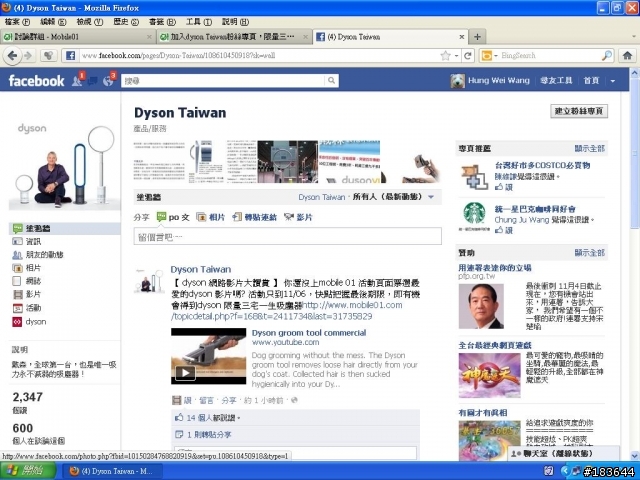Close the (4) Dyson Taiwan tab

(462, 37)
